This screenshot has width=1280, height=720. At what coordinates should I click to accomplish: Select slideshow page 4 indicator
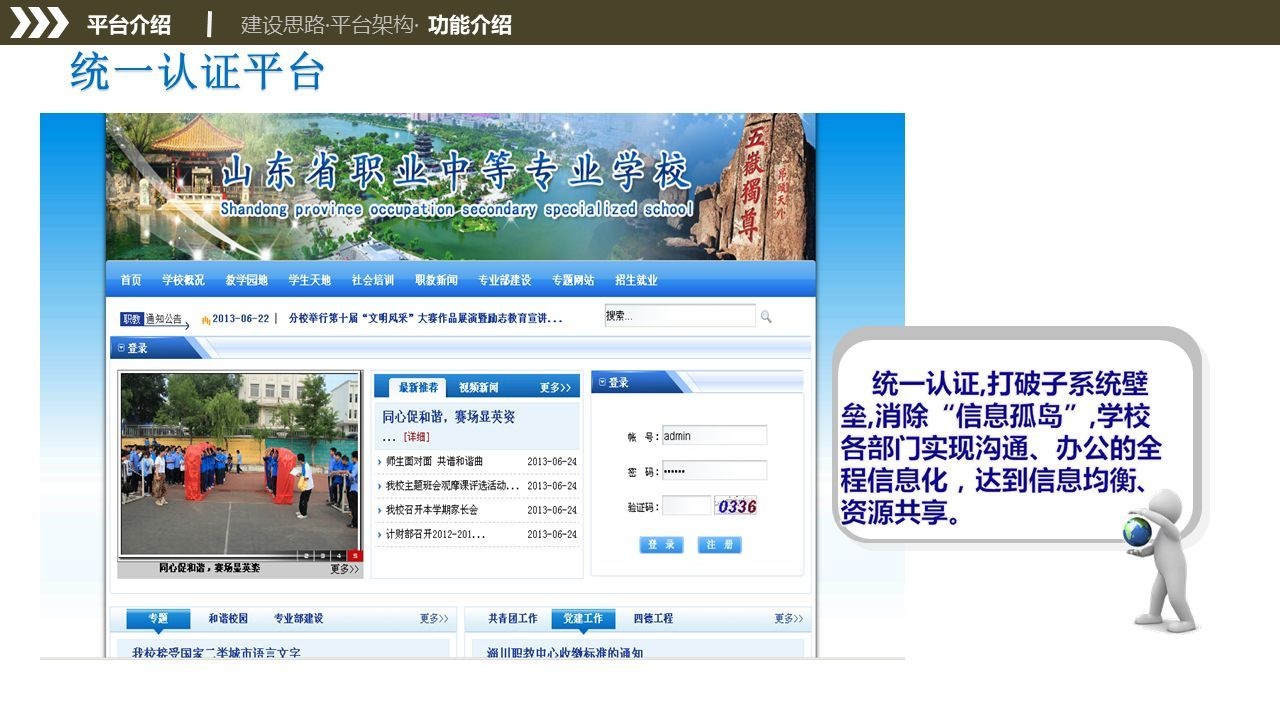click(x=340, y=555)
